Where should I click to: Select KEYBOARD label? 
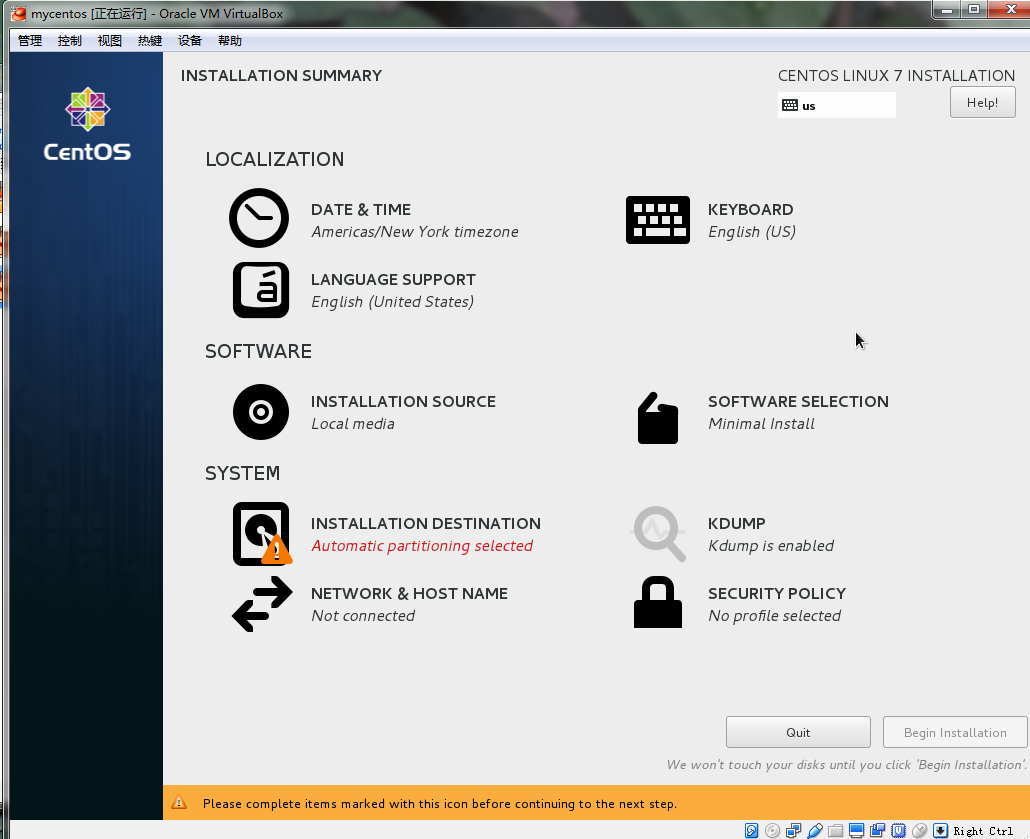[x=750, y=210]
